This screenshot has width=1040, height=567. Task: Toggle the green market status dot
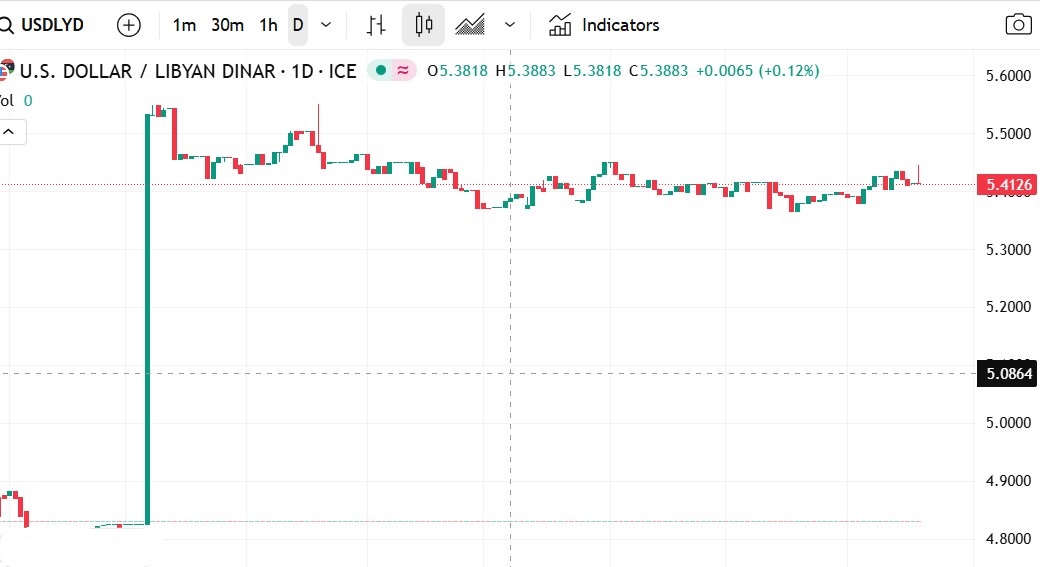tap(380, 71)
